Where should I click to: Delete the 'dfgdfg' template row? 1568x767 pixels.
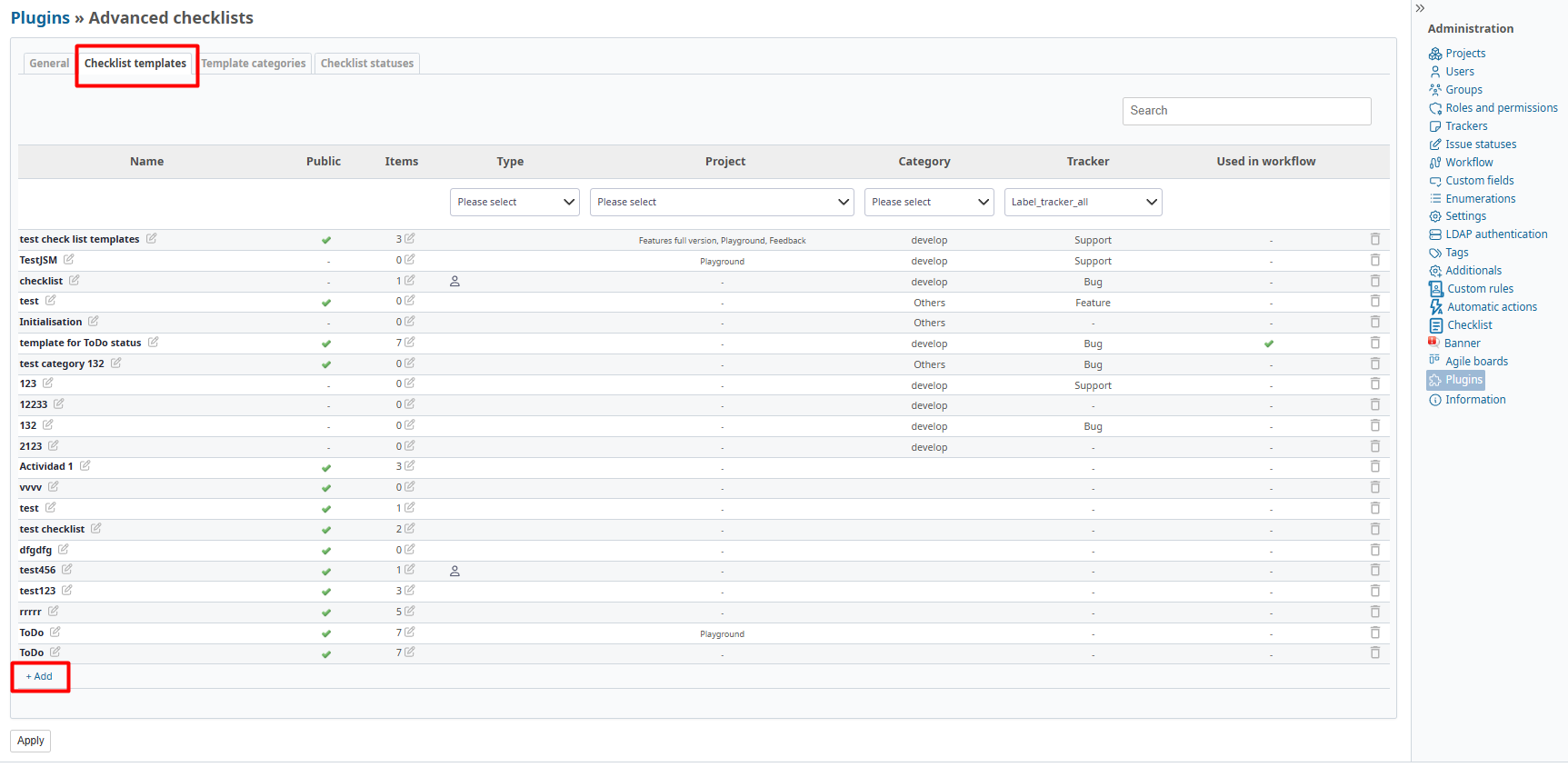tap(1374, 550)
